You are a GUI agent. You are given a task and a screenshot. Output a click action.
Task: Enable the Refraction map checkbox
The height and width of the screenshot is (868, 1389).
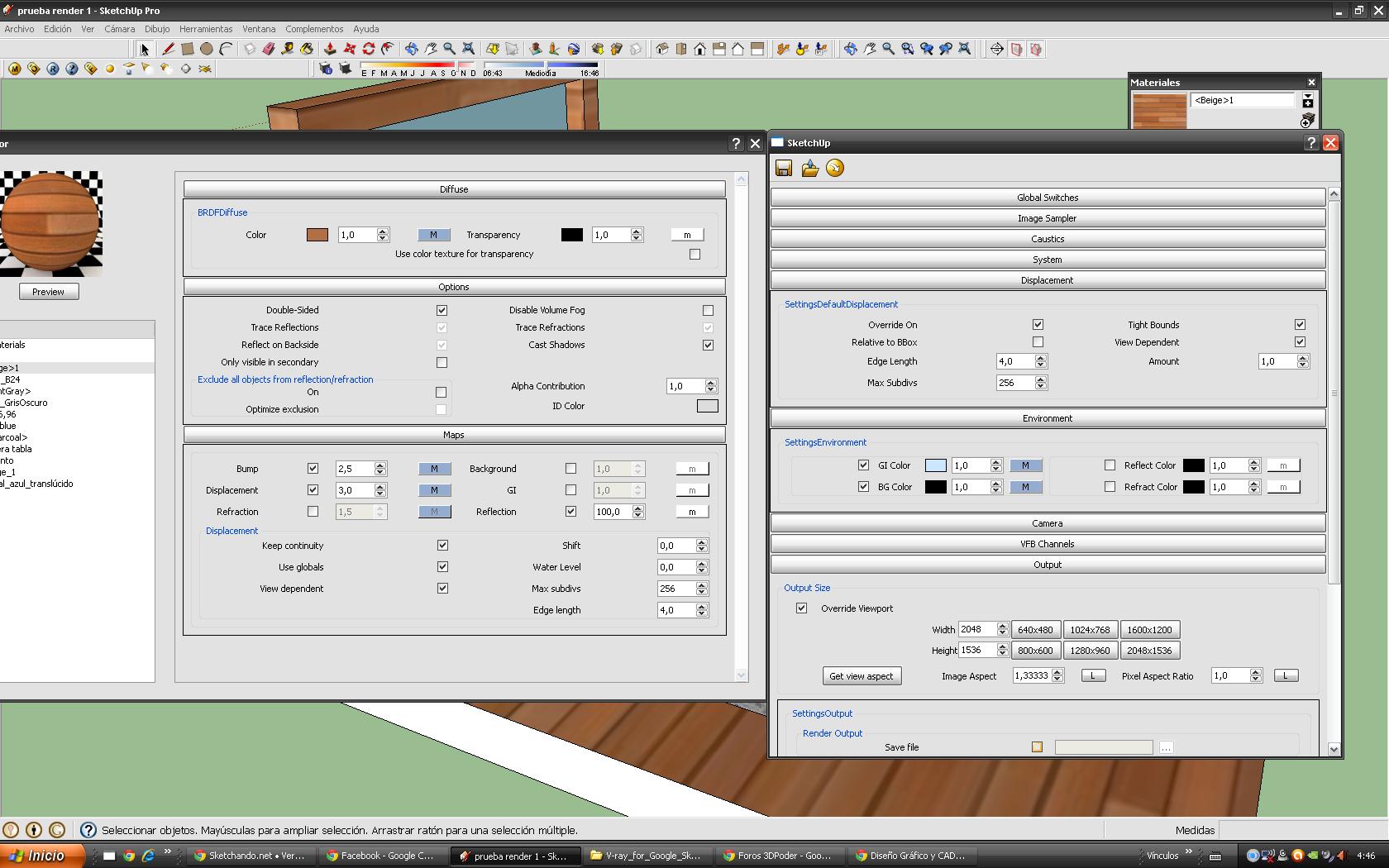(x=313, y=512)
